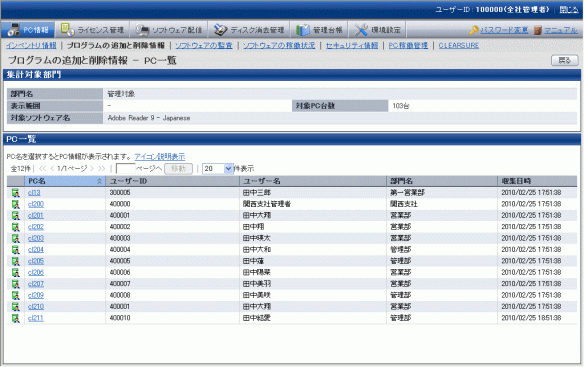Open PC link cl13
The width and height of the screenshot is (584, 367).
tap(34, 193)
